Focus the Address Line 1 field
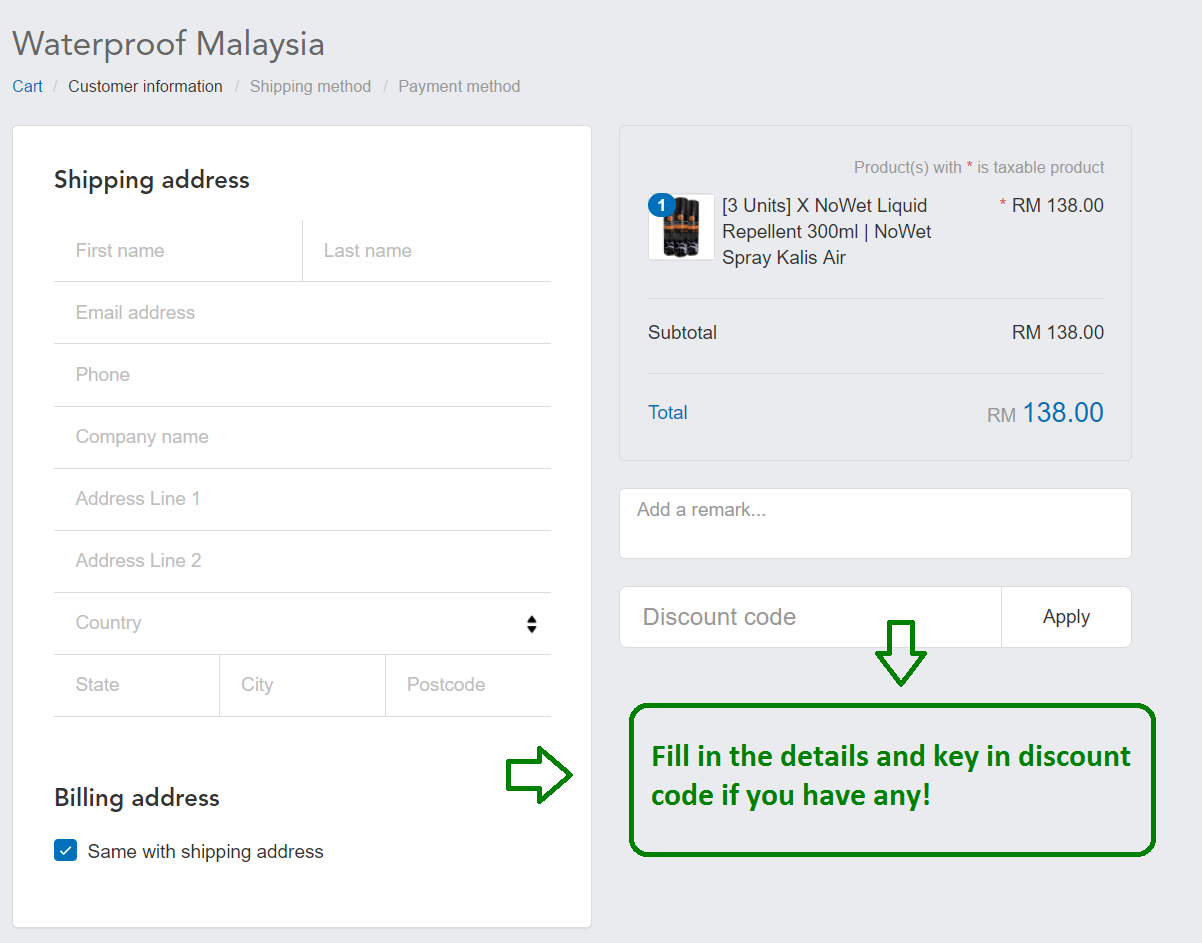Viewport: 1202px width, 943px height. coord(302,499)
